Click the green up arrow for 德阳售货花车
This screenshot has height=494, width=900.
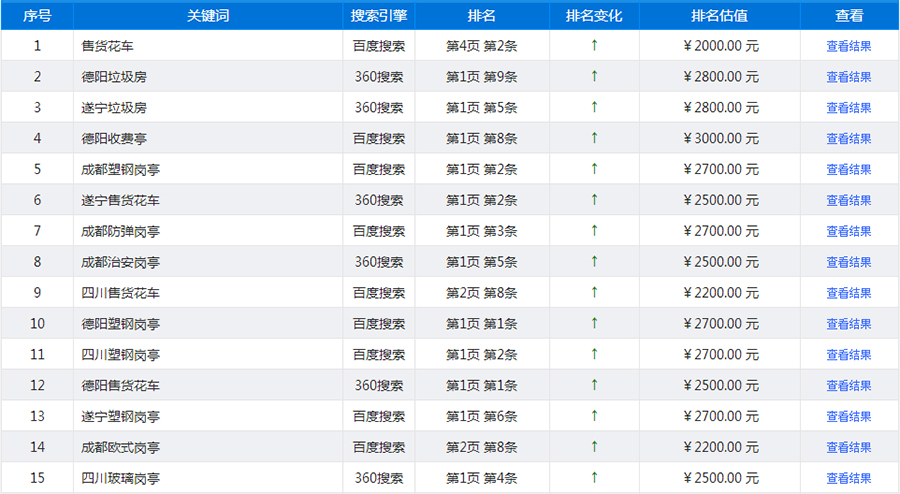tap(594, 385)
